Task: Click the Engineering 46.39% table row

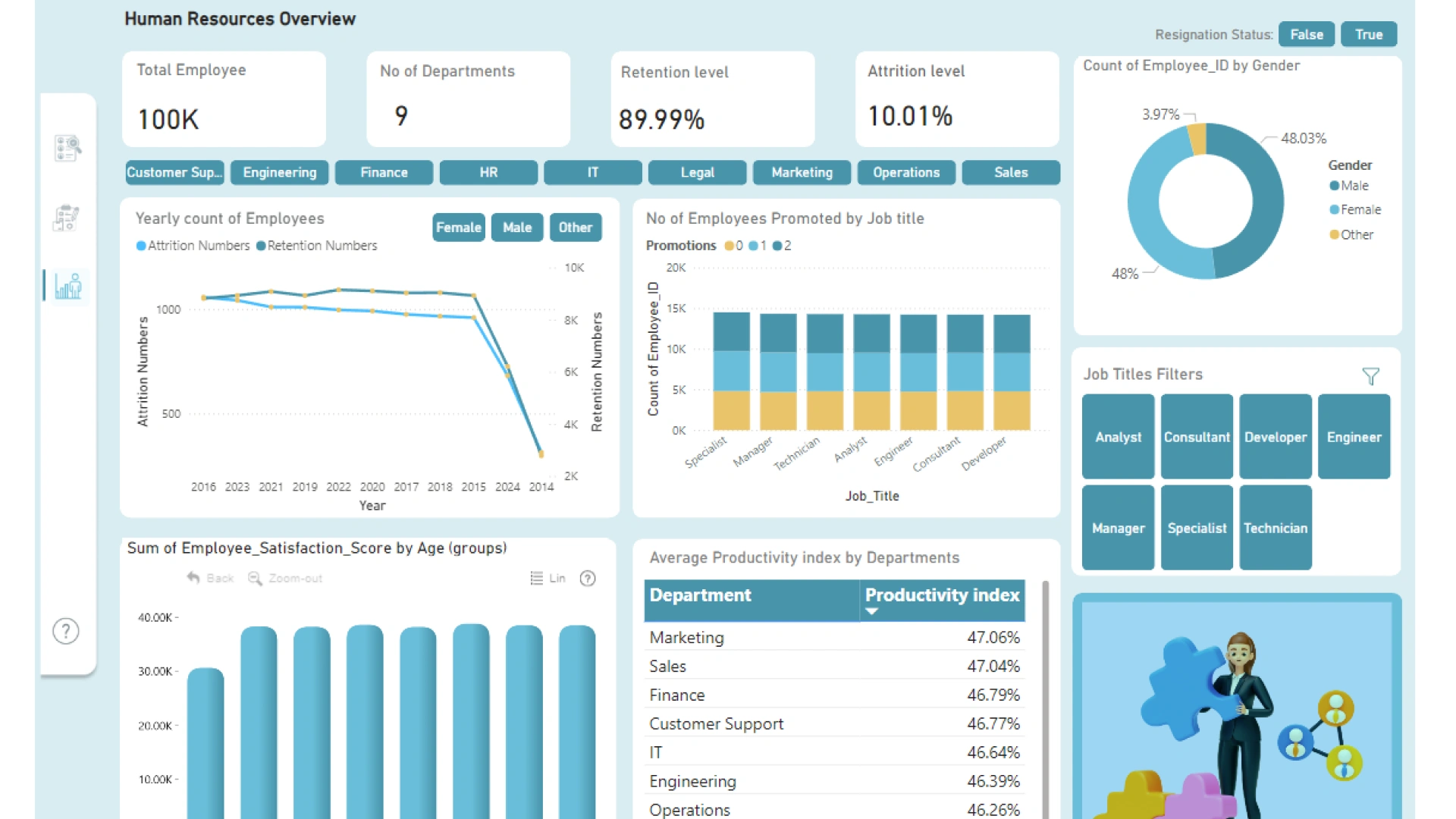Action: point(834,781)
